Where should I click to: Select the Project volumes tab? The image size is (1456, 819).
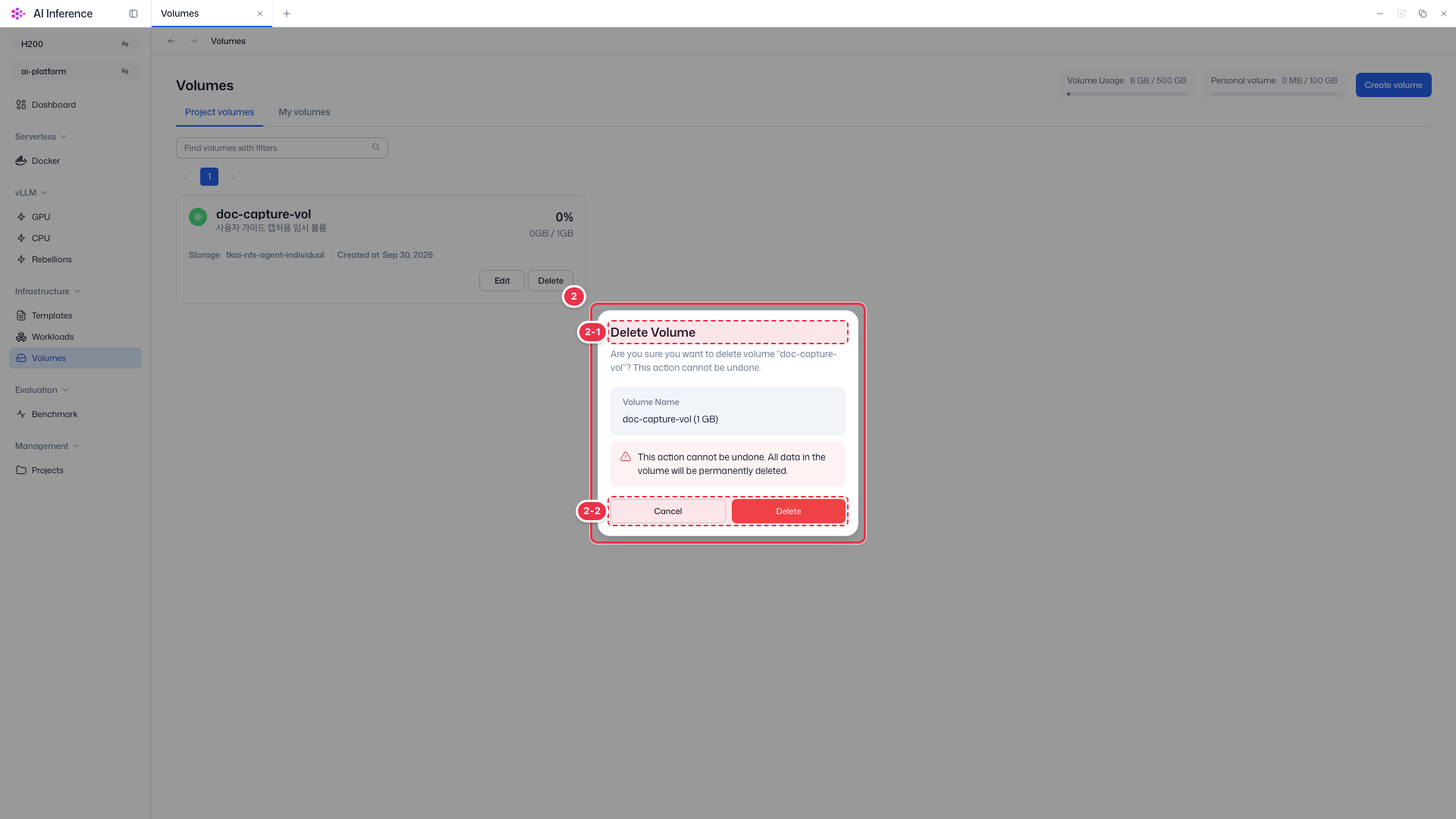(x=219, y=112)
